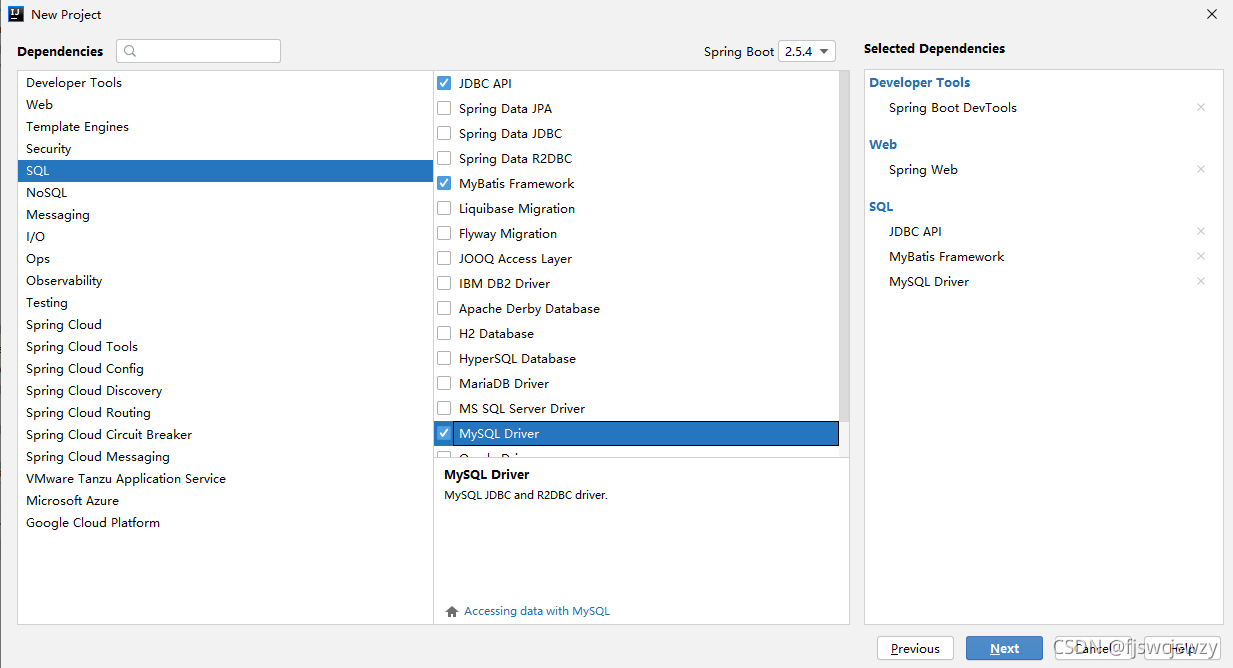Image resolution: width=1233 pixels, height=668 pixels.
Task: Remove Spring Web from selected dependencies
Action: coord(1201,169)
